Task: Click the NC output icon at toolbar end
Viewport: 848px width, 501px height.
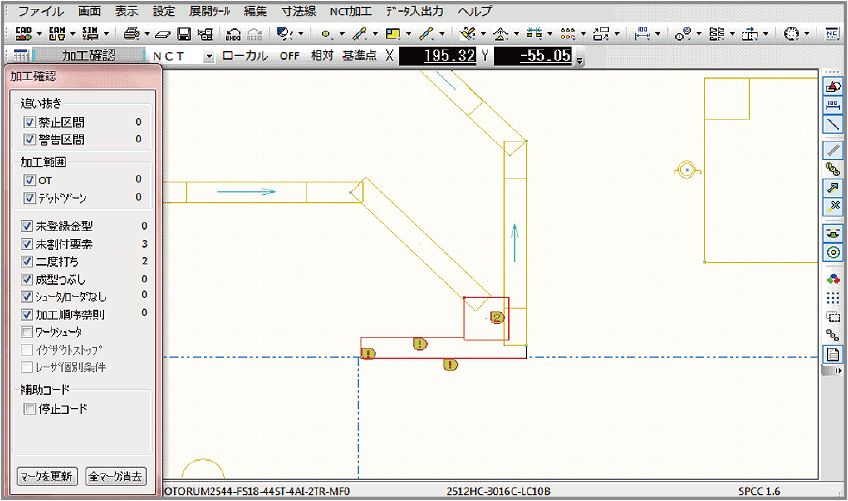Action: tap(832, 34)
